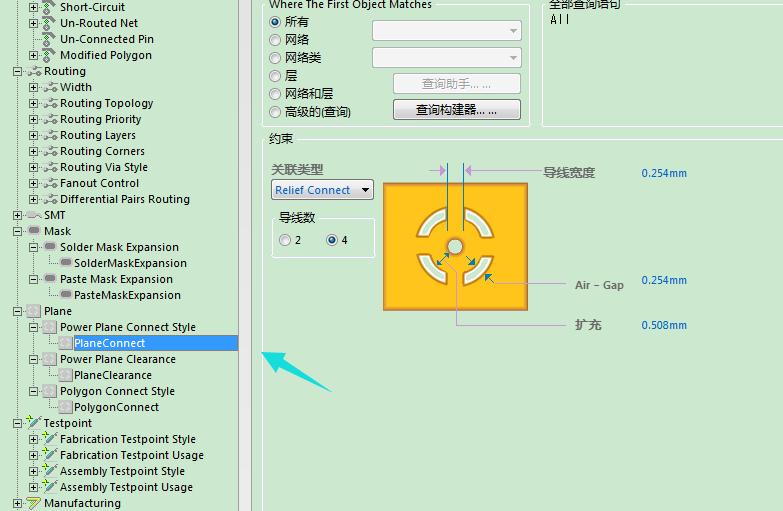Choose 2 conductors radio option
Viewport: 783px width, 511px height.
click(x=286, y=240)
